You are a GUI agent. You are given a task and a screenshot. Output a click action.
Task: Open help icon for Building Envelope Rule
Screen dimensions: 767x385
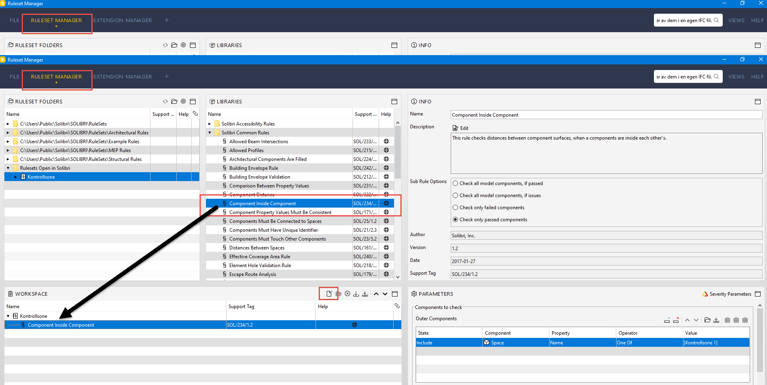pos(386,168)
